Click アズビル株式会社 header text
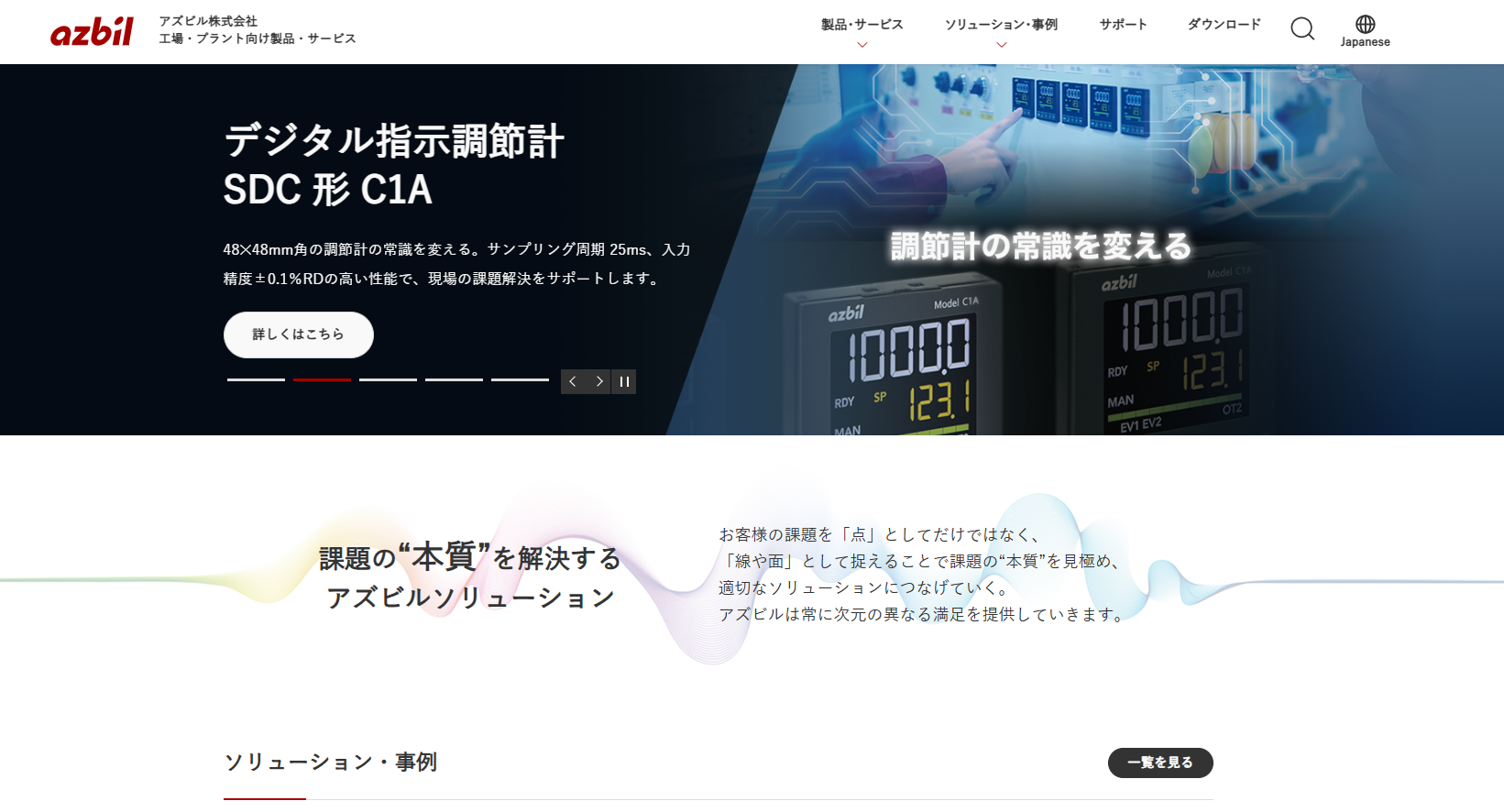Screen dimensions: 1504x812 pyautogui.click(x=208, y=21)
